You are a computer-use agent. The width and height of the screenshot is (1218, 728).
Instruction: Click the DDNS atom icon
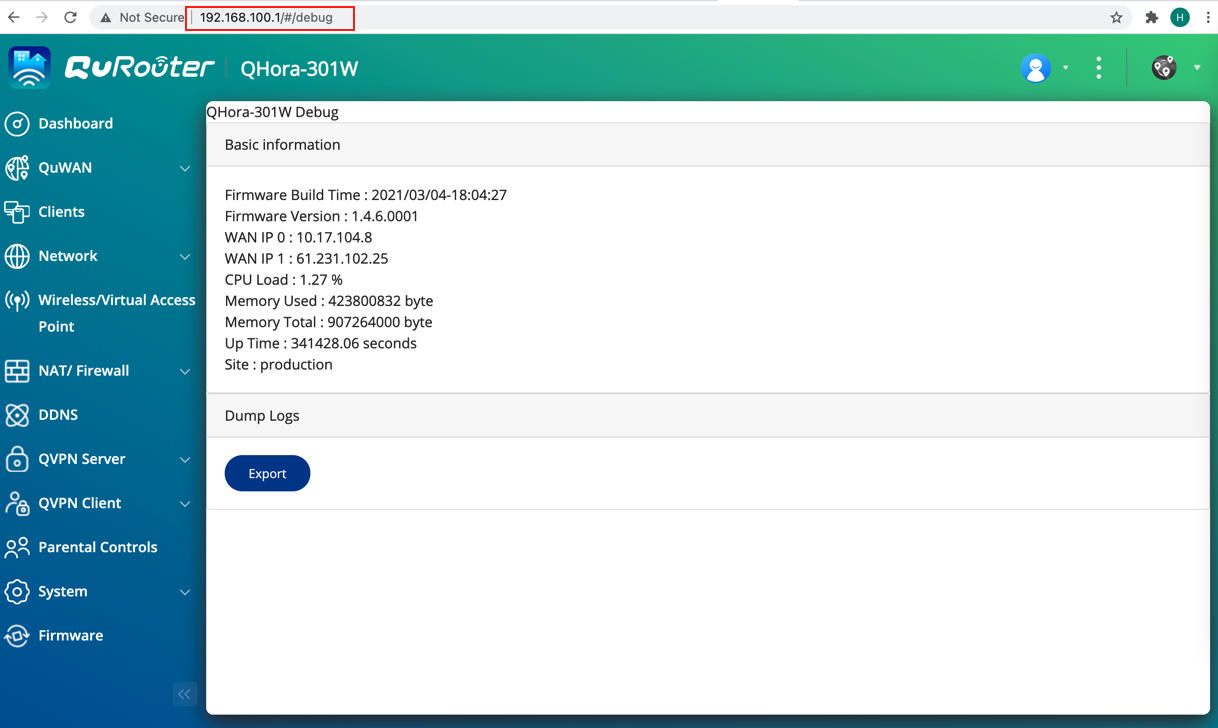click(17, 415)
